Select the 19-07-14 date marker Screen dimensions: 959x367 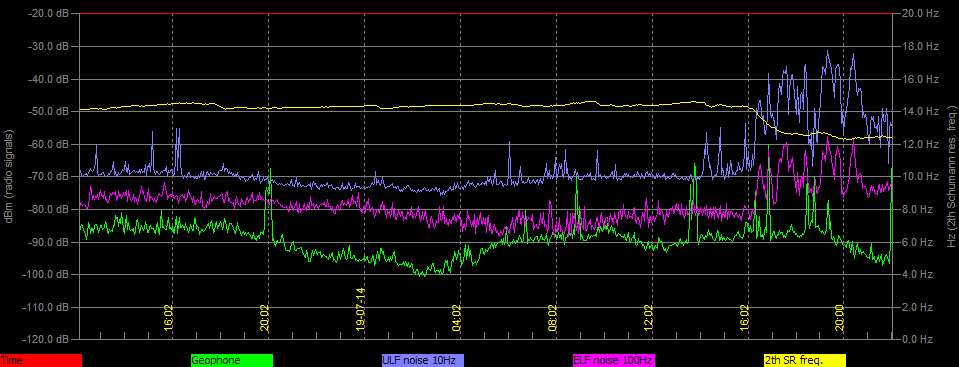(x=361, y=310)
